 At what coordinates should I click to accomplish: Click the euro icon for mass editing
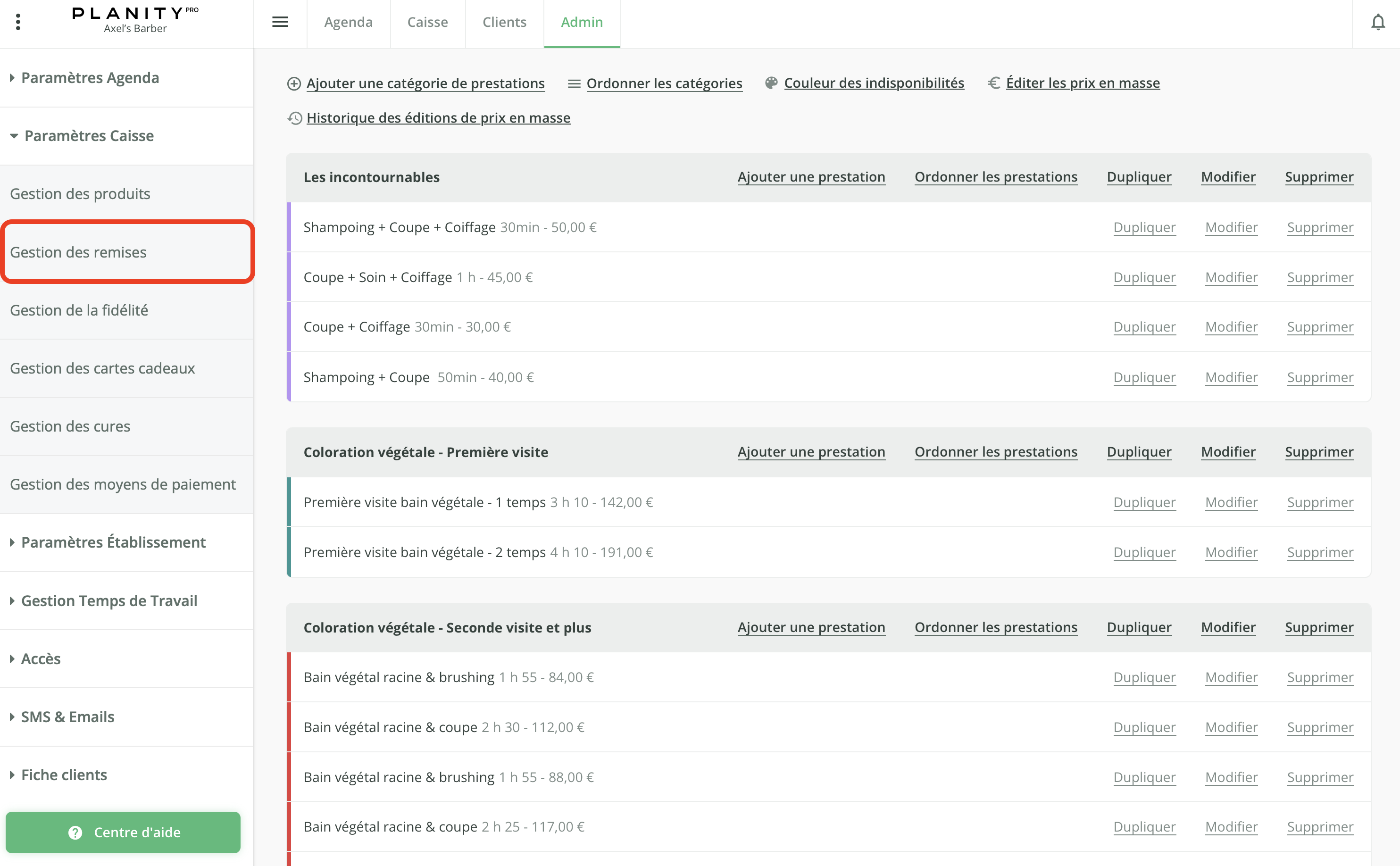tap(993, 83)
